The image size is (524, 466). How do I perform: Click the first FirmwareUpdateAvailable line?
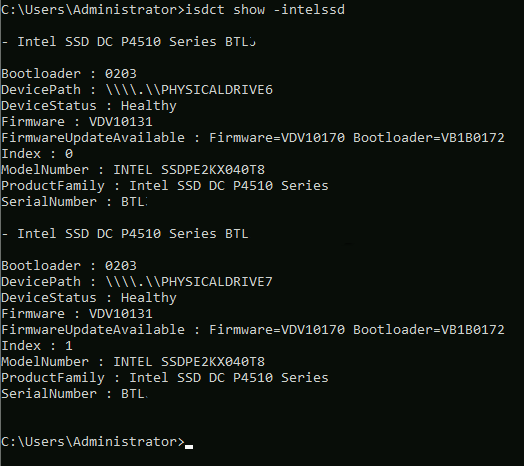click(x=253, y=138)
